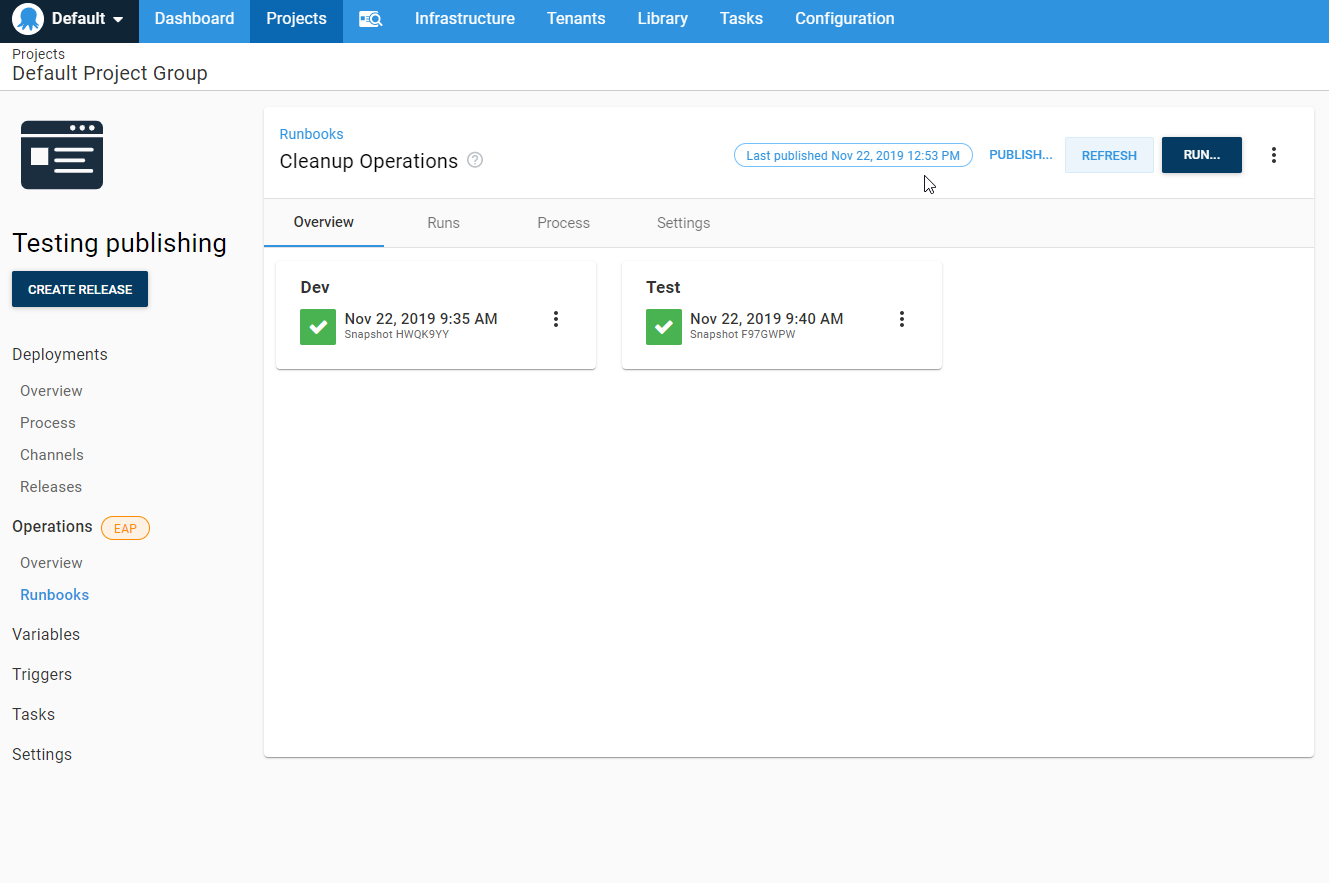Open Tasks in the top navigation
This screenshot has height=883, width=1329.
tap(741, 19)
